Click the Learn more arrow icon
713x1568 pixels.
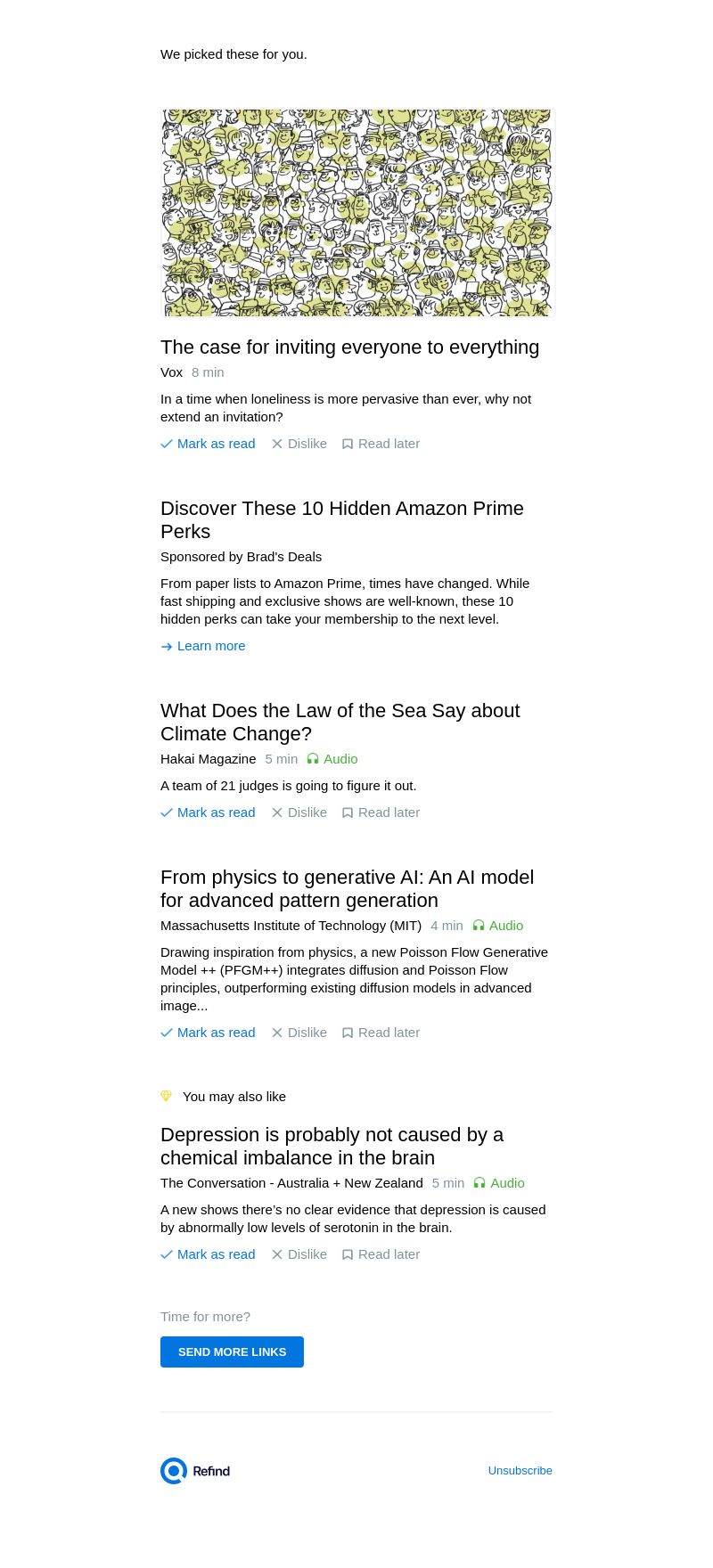point(167,647)
